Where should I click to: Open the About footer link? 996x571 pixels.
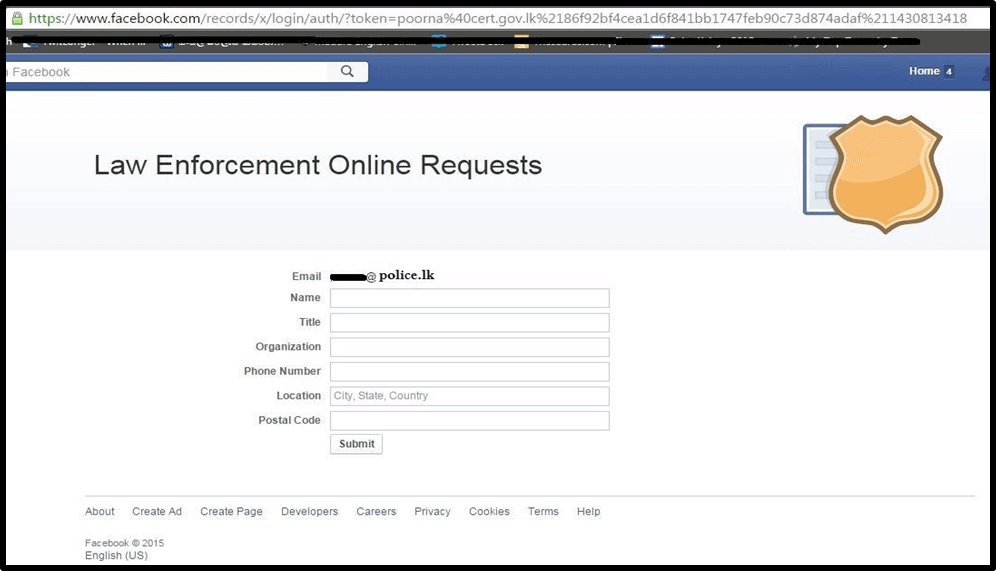click(100, 511)
